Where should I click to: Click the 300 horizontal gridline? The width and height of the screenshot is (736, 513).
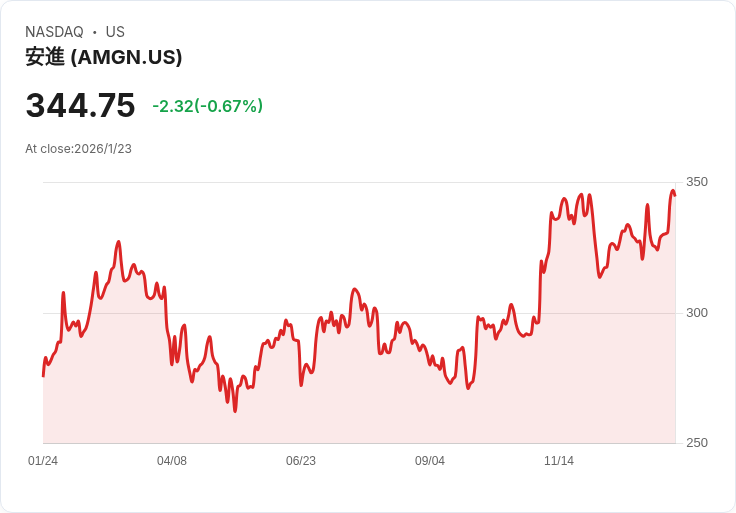359,313
